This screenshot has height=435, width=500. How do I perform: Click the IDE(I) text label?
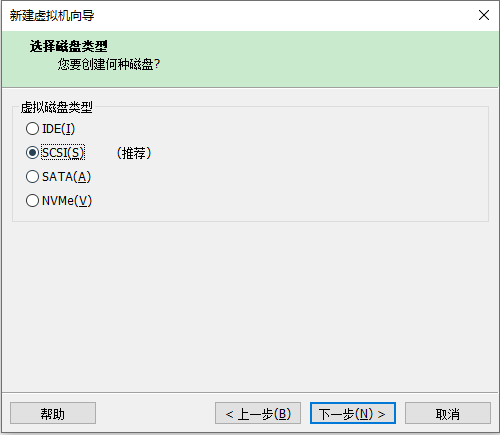pyautogui.click(x=58, y=129)
